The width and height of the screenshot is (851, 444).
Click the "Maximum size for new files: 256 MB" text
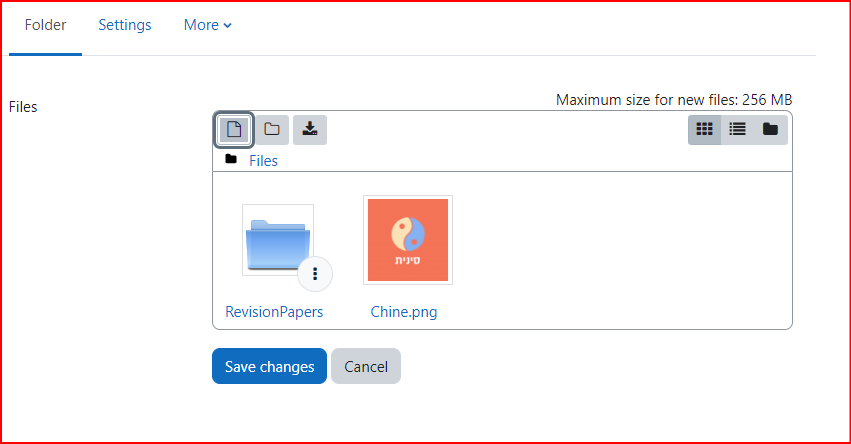(674, 100)
